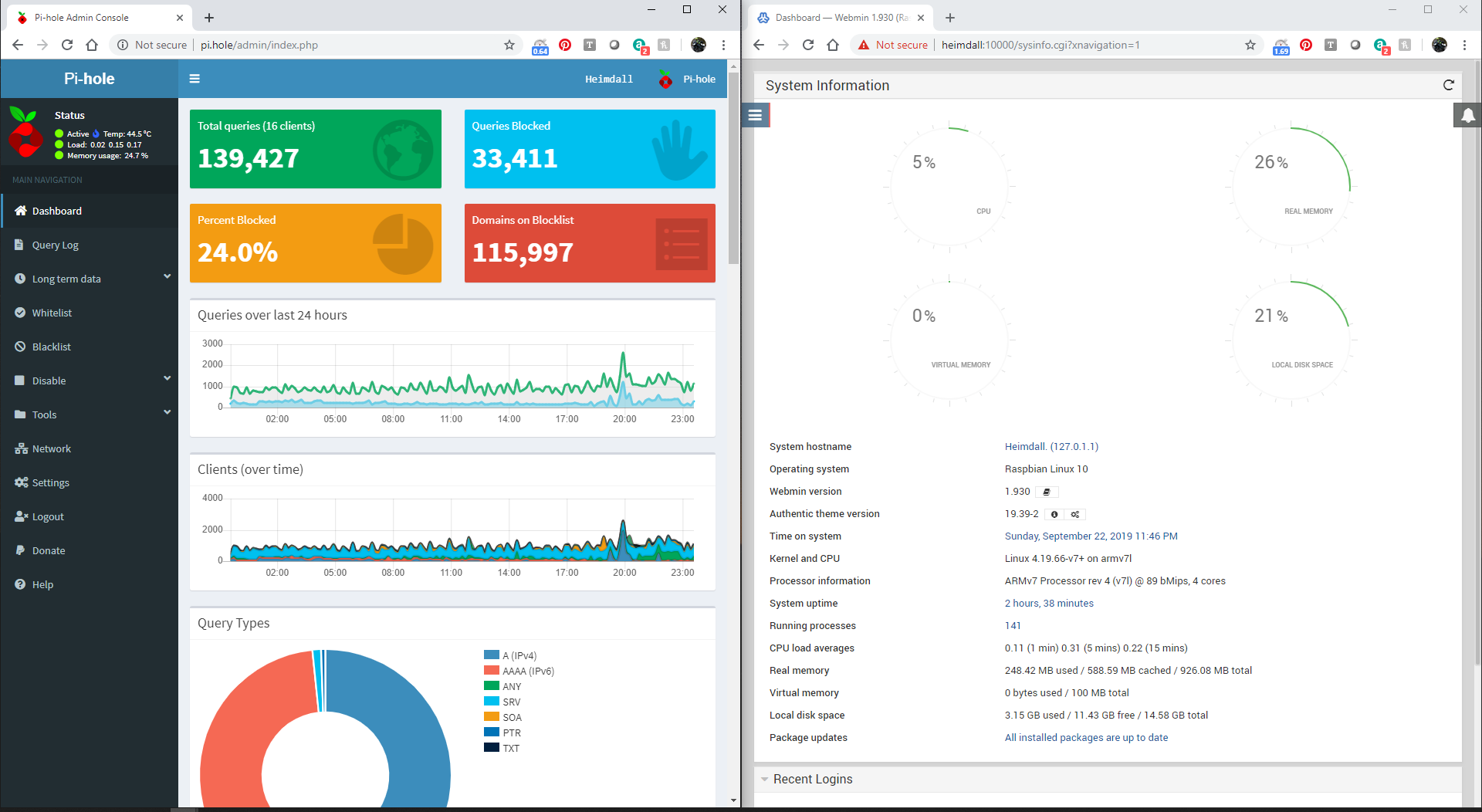The width and height of the screenshot is (1482, 812).
Task: Click the Network icon in sidebar
Action: (x=21, y=448)
